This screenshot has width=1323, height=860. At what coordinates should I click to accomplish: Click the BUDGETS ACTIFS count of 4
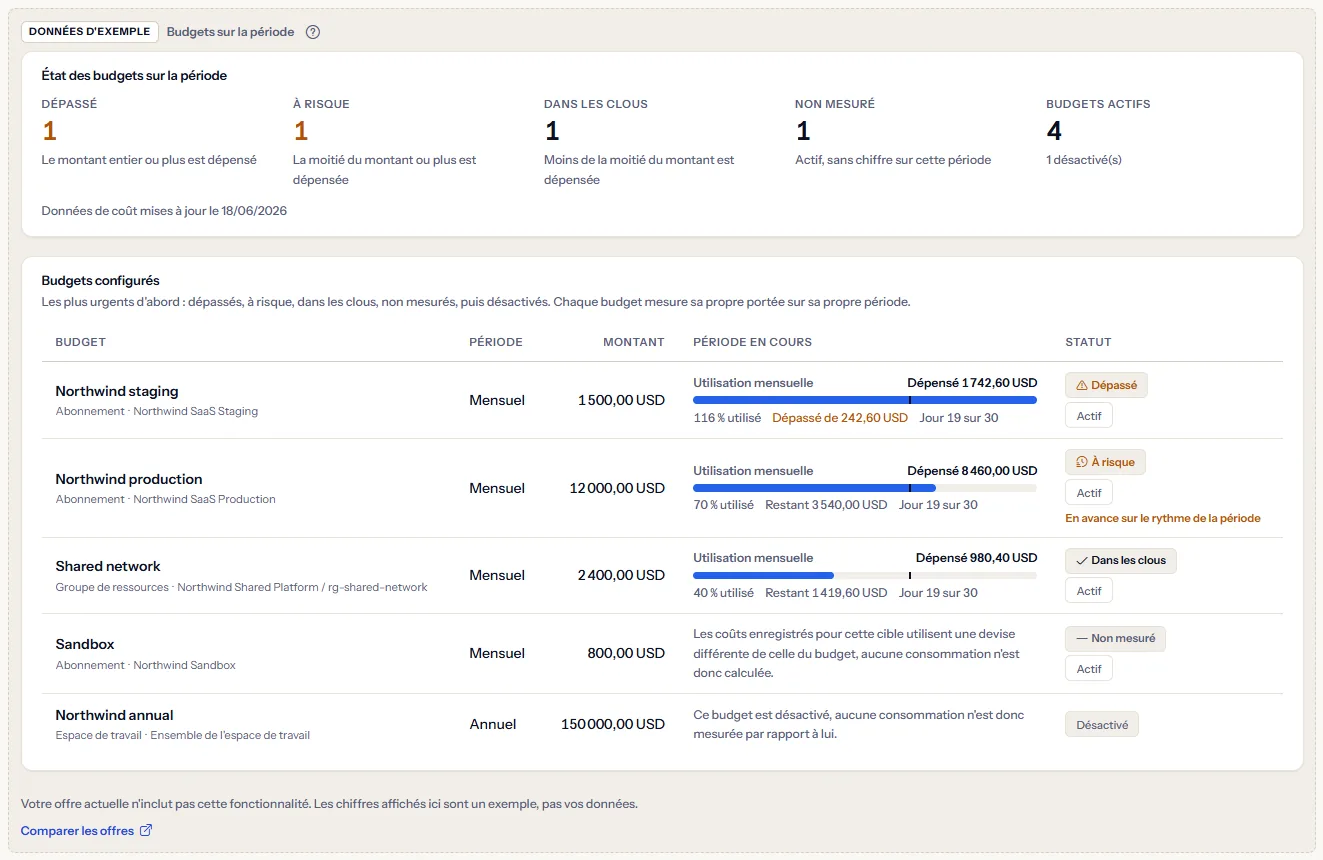click(1053, 131)
